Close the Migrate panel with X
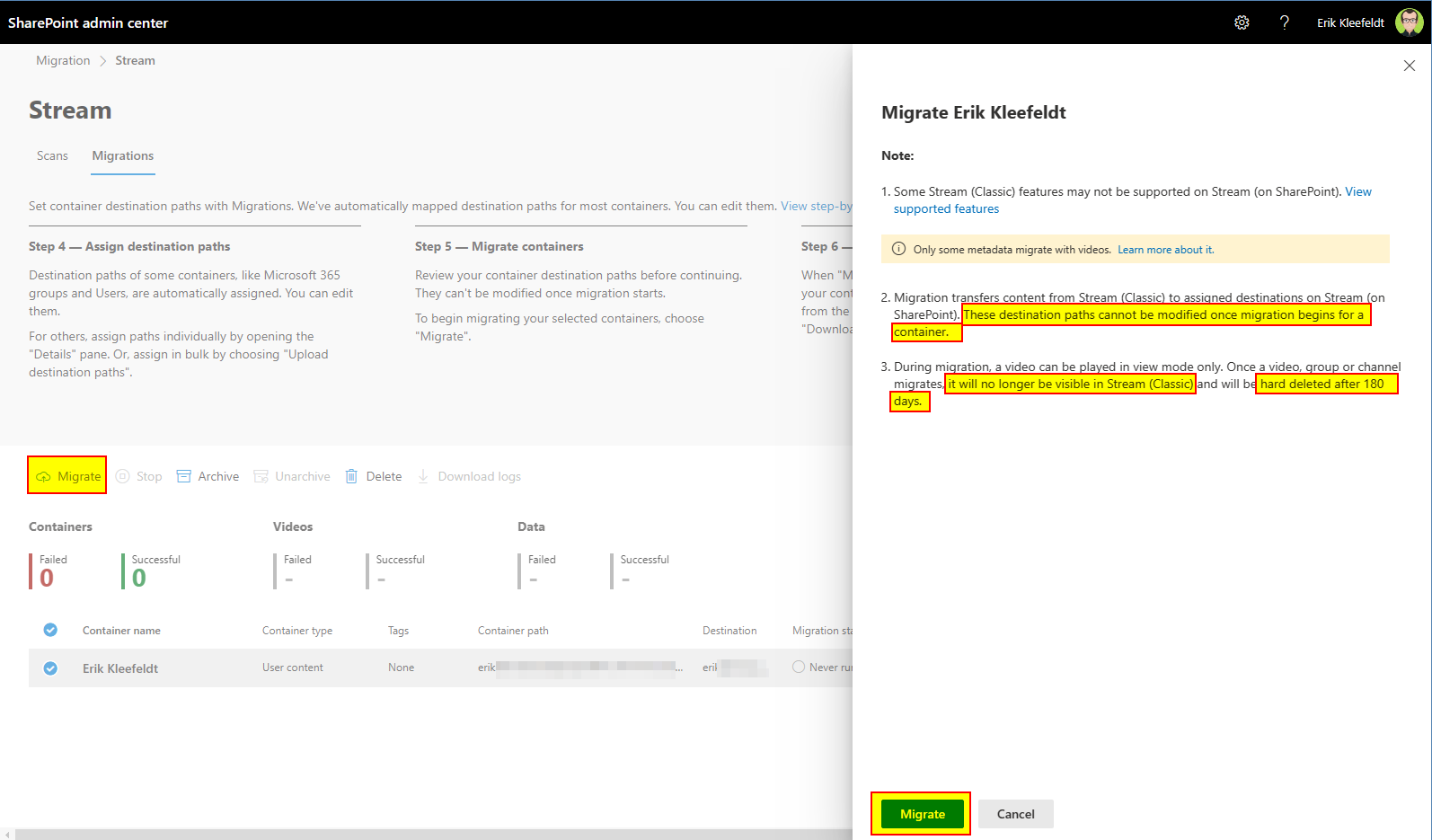The image size is (1432, 840). pyautogui.click(x=1409, y=66)
